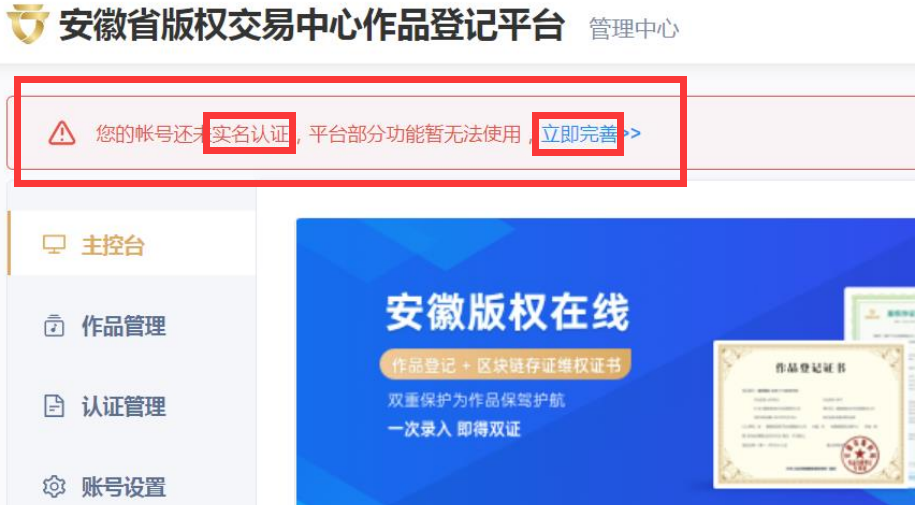Click the green certificate behind the main one
Screen dimensions: 916x506
[880, 314]
